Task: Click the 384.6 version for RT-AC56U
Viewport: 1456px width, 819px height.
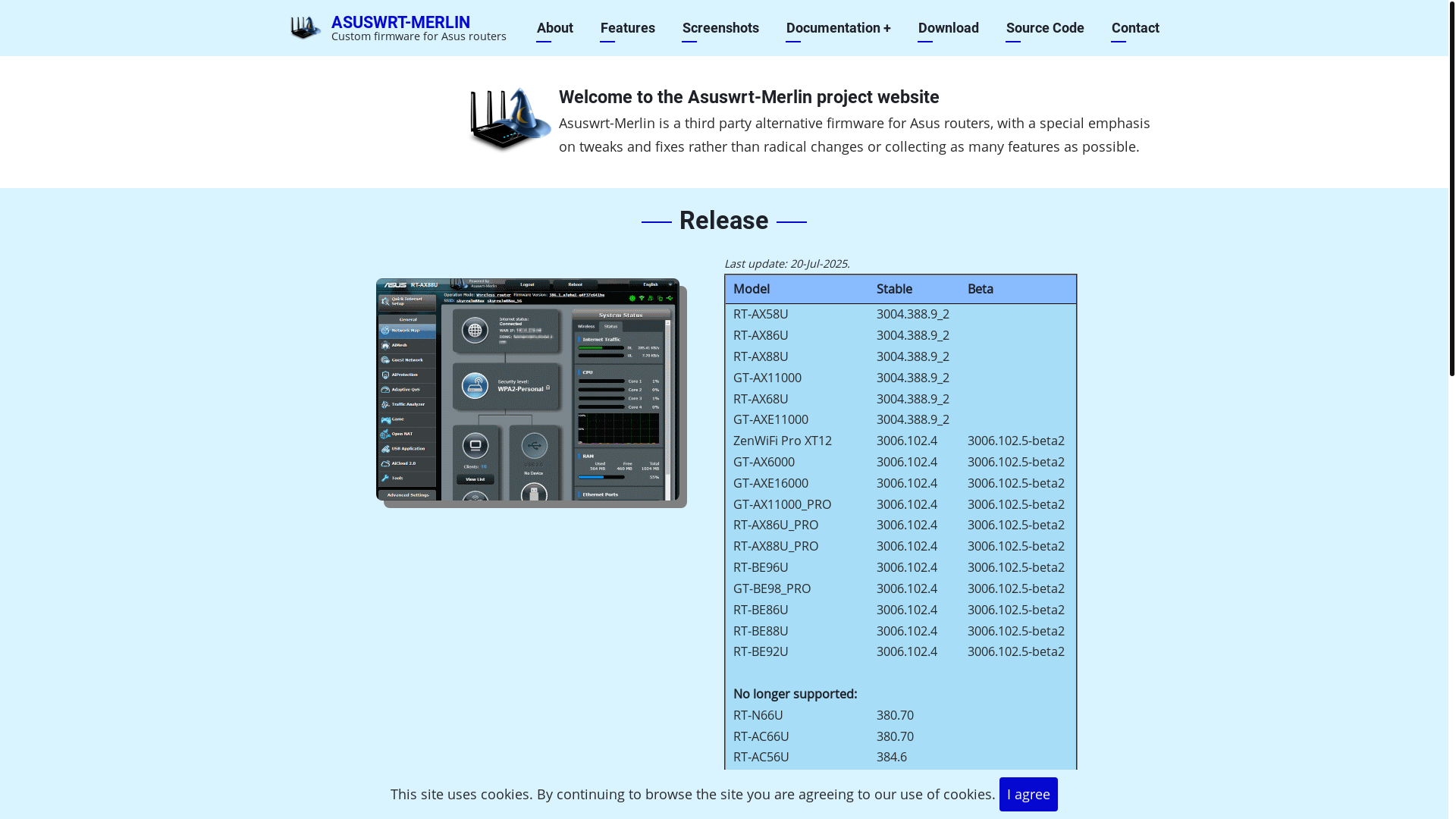Action: tap(892, 757)
